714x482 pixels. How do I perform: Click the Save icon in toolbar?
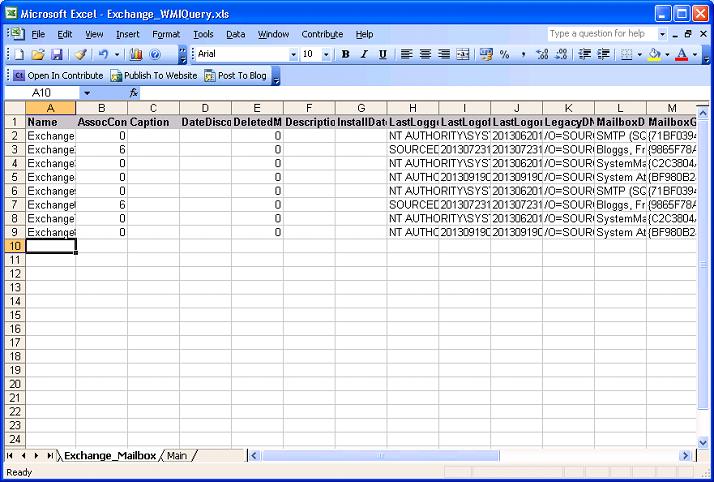(x=57, y=54)
